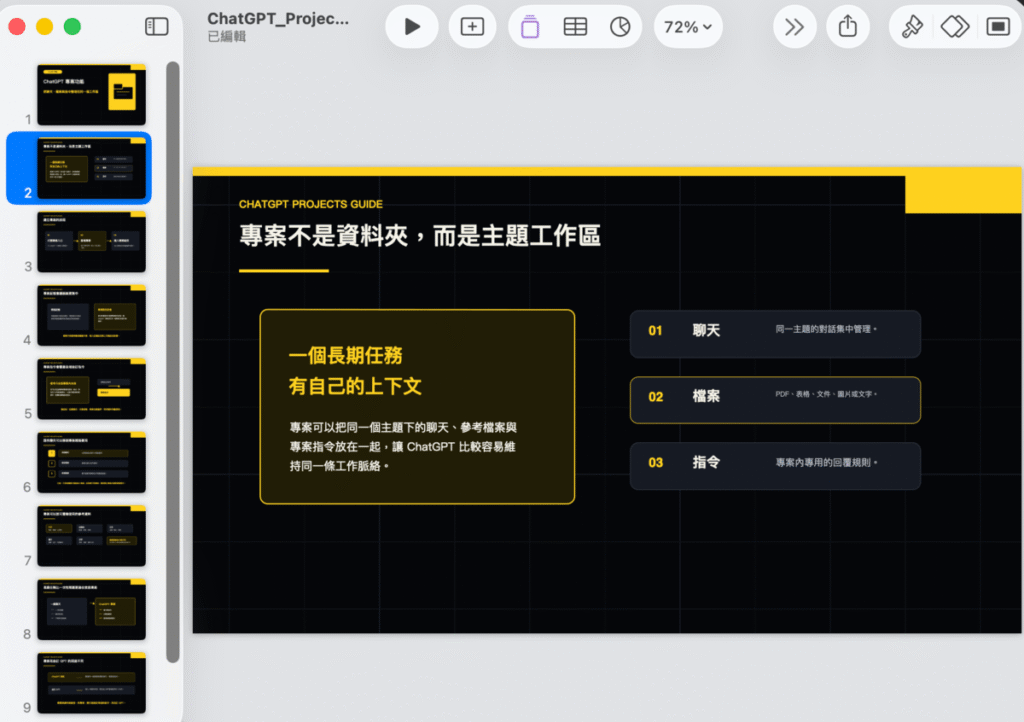Select slide 5 thumbnail
The height and width of the screenshot is (722, 1024).
tap(91, 389)
